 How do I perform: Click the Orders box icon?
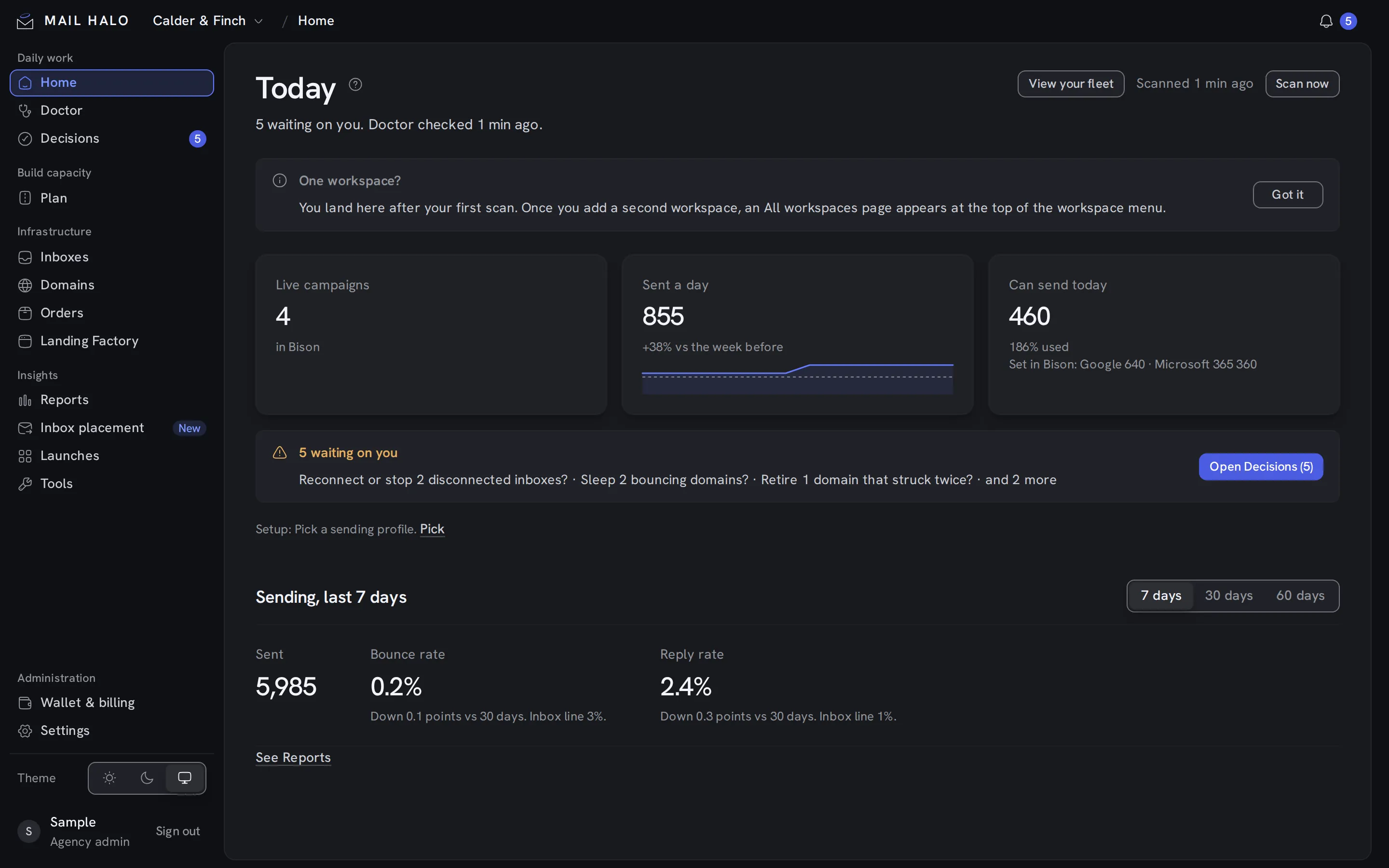[25, 313]
